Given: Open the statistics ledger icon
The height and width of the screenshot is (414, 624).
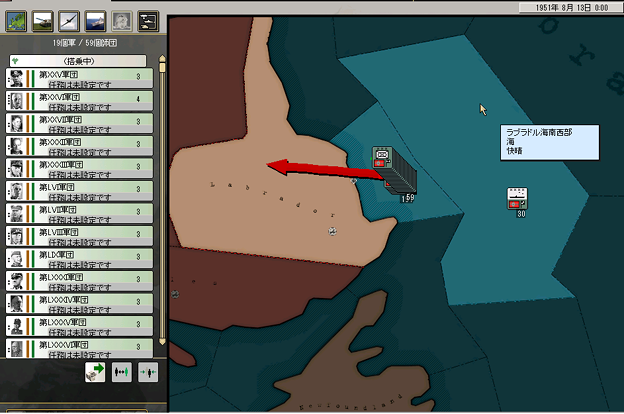Looking at the screenshot, I should (x=148, y=21).
